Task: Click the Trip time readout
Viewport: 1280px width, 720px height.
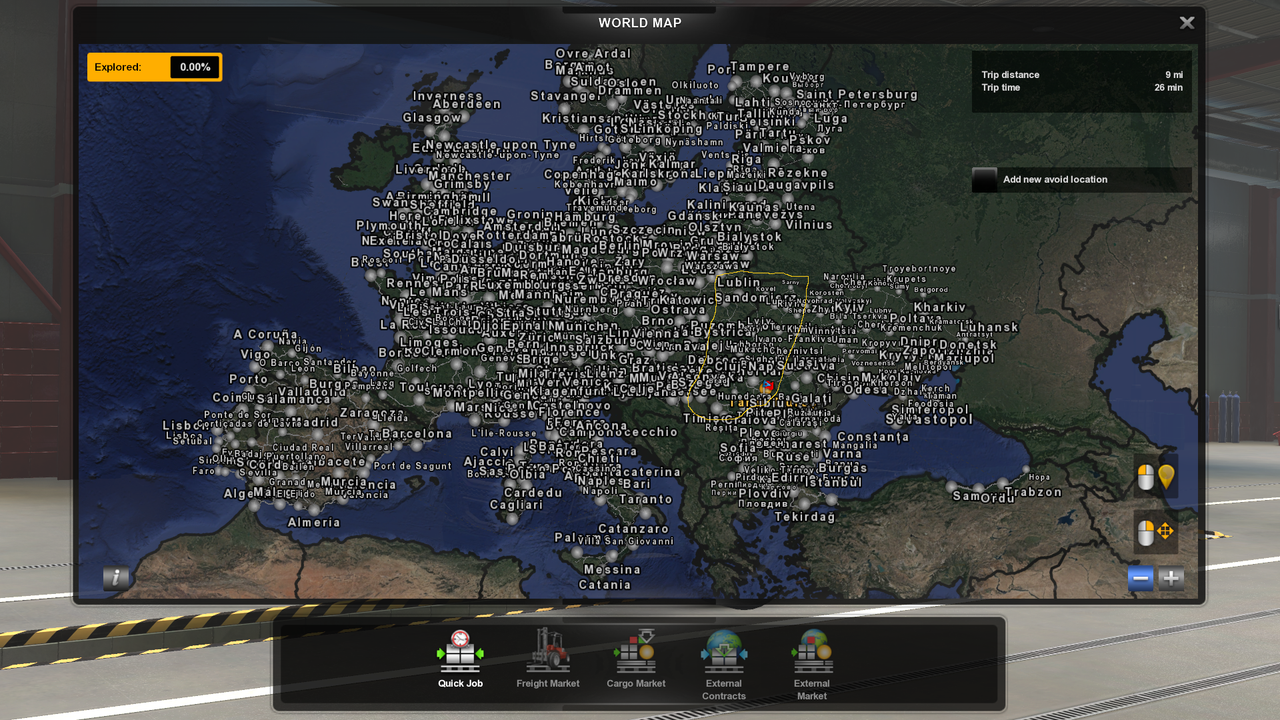Action: tap(1082, 88)
